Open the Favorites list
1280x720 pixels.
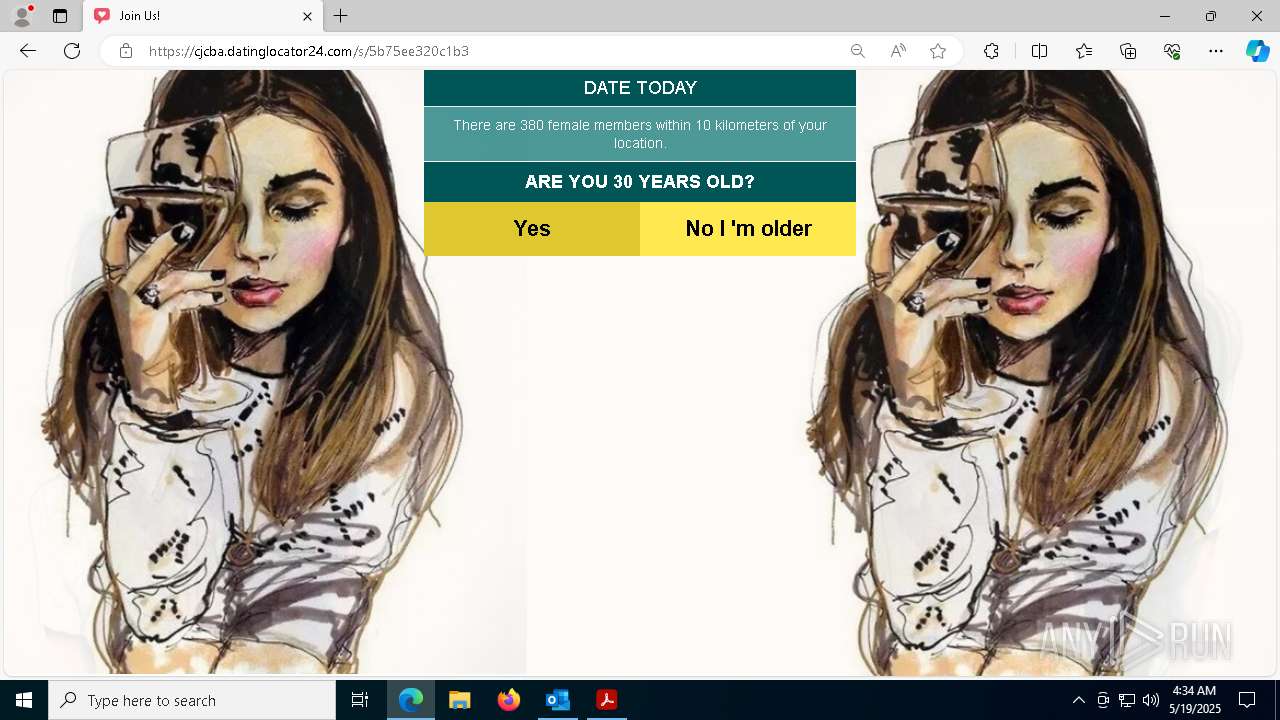1084,51
